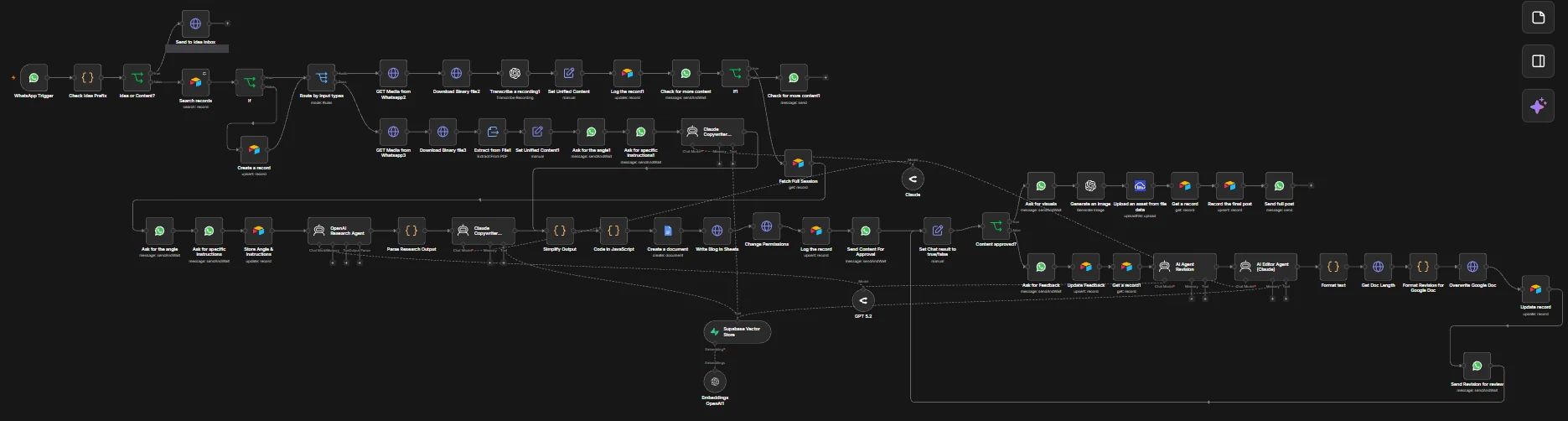Open the Embeddings OpenAI1 node
This screenshot has width=1568, height=421.
click(715, 382)
